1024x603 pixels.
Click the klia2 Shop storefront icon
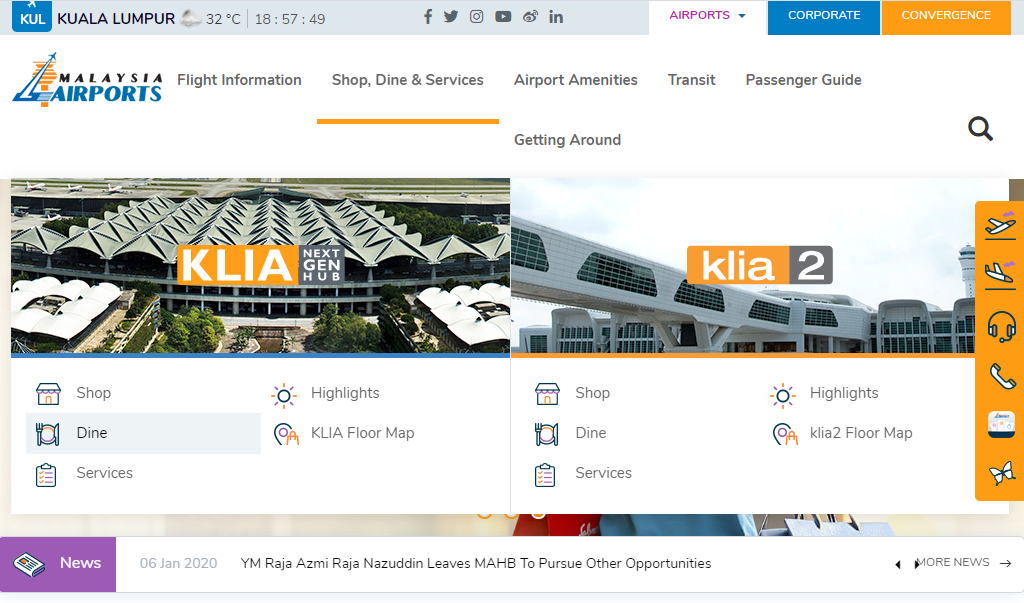[547, 394]
